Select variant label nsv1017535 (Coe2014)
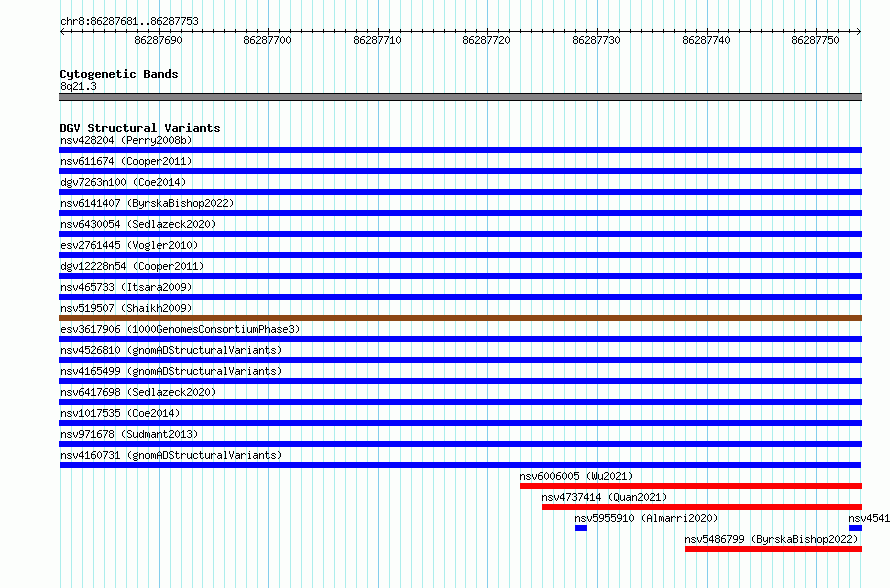Image resolution: width=890 pixels, height=588 pixels. point(120,413)
